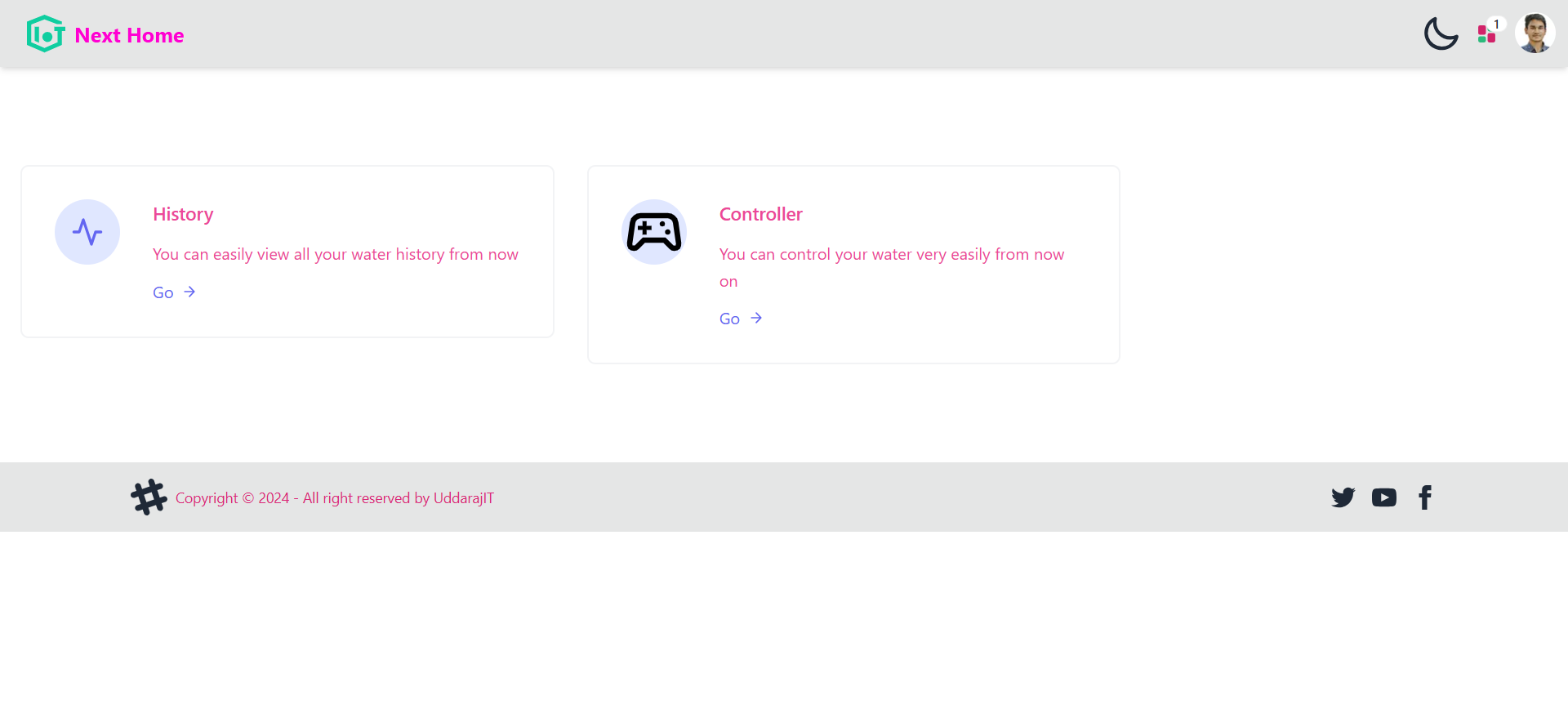Click the IoT hexagon logo icon

coord(46,34)
